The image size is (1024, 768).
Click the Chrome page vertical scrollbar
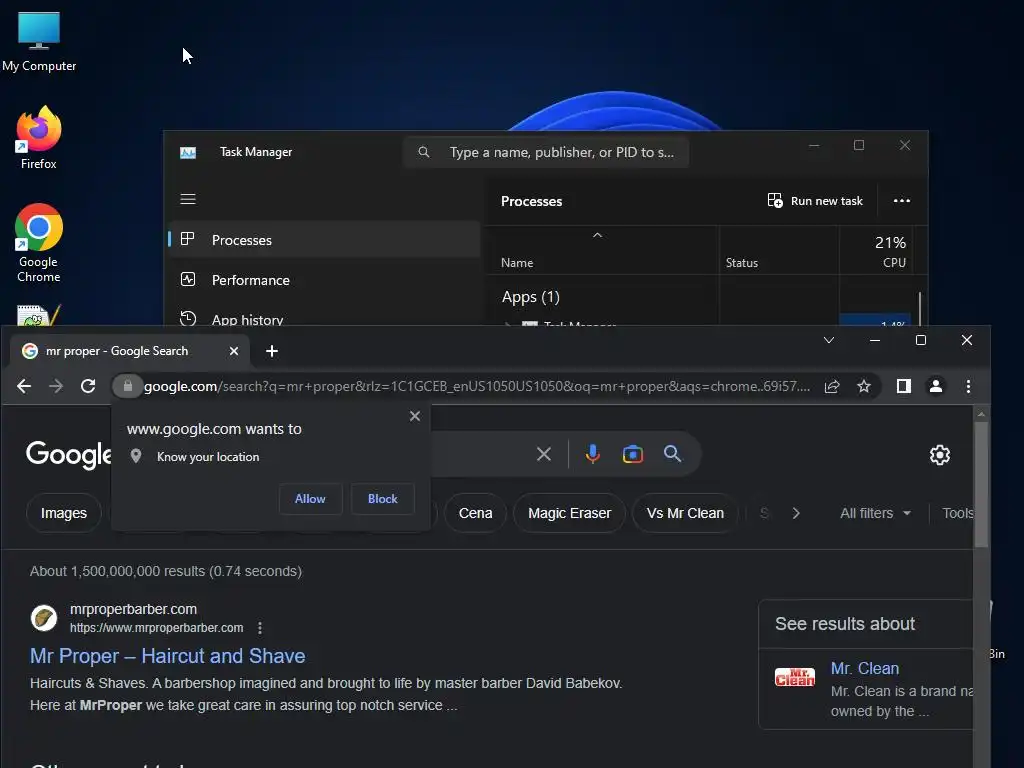click(981, 485)
